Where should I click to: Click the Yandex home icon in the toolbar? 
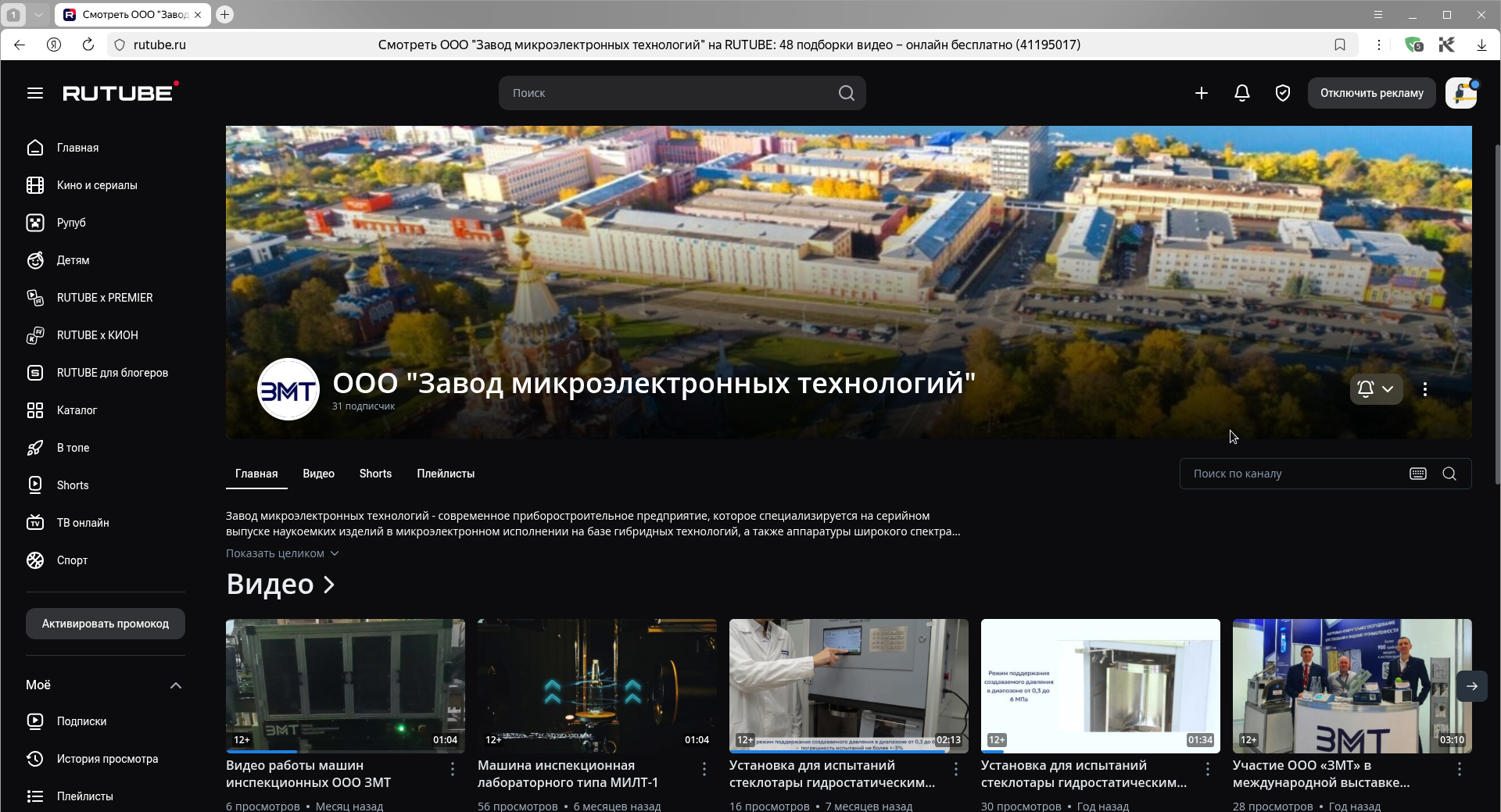pyautogui.click(x=54, y=45)
